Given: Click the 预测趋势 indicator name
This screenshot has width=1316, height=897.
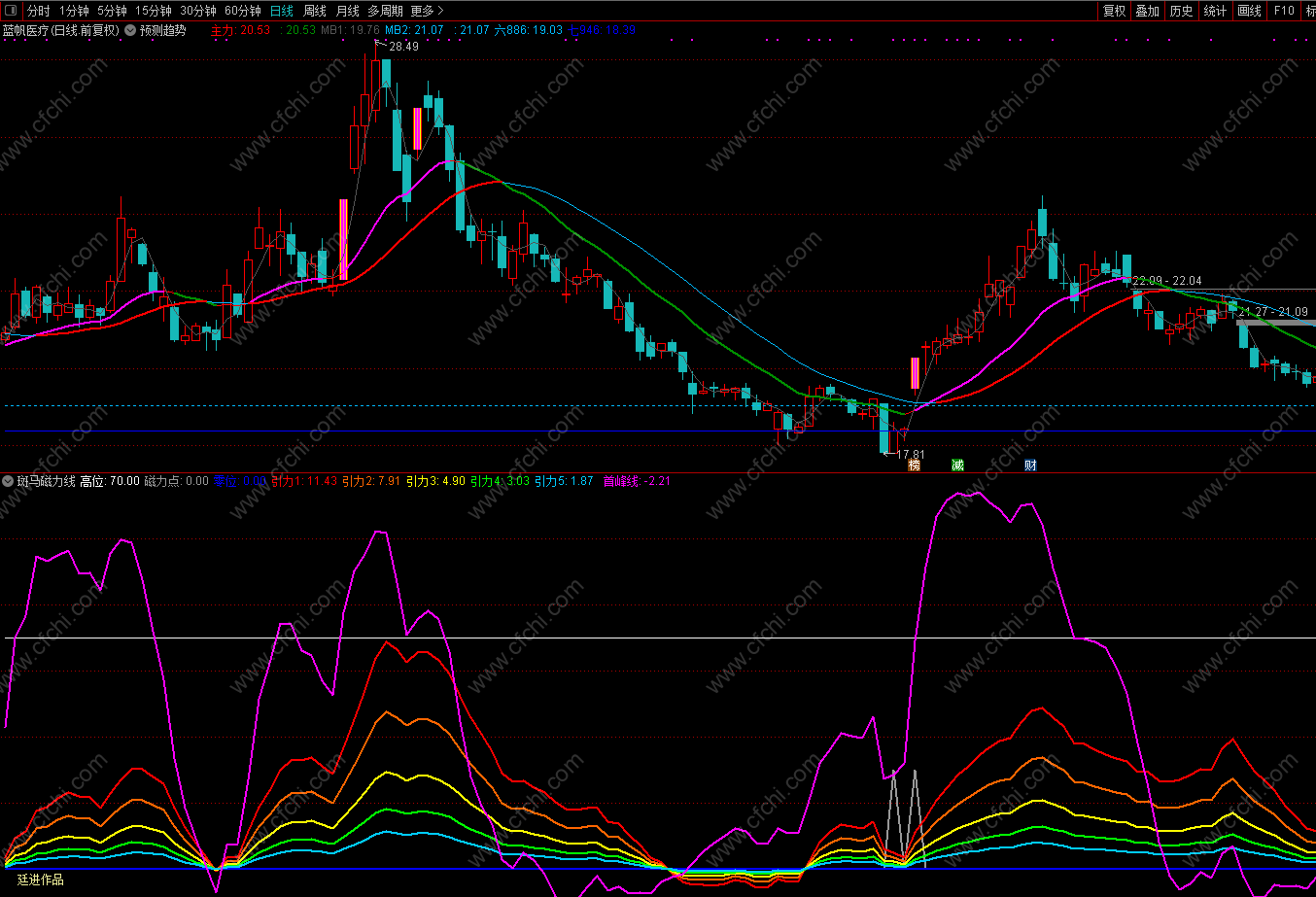Looking at the screenshot, I should pyautogui.click(x=162, y=30).
